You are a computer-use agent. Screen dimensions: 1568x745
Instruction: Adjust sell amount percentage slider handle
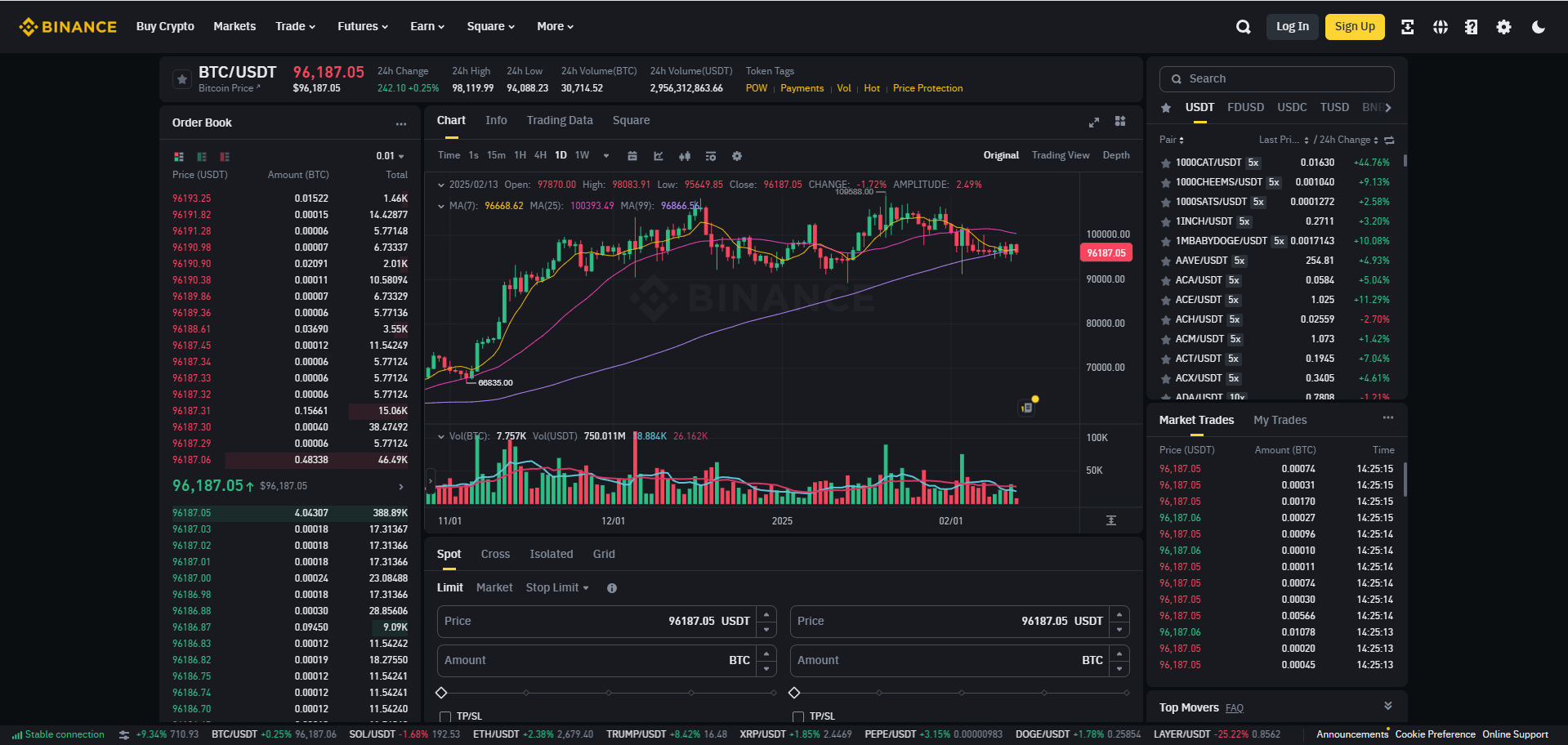[x=794, y=693]
